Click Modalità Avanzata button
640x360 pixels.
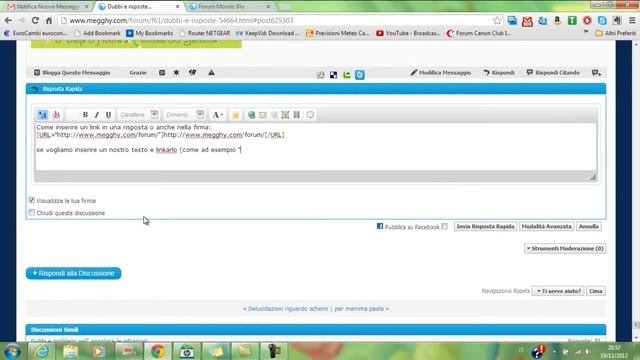coord(547,226)
